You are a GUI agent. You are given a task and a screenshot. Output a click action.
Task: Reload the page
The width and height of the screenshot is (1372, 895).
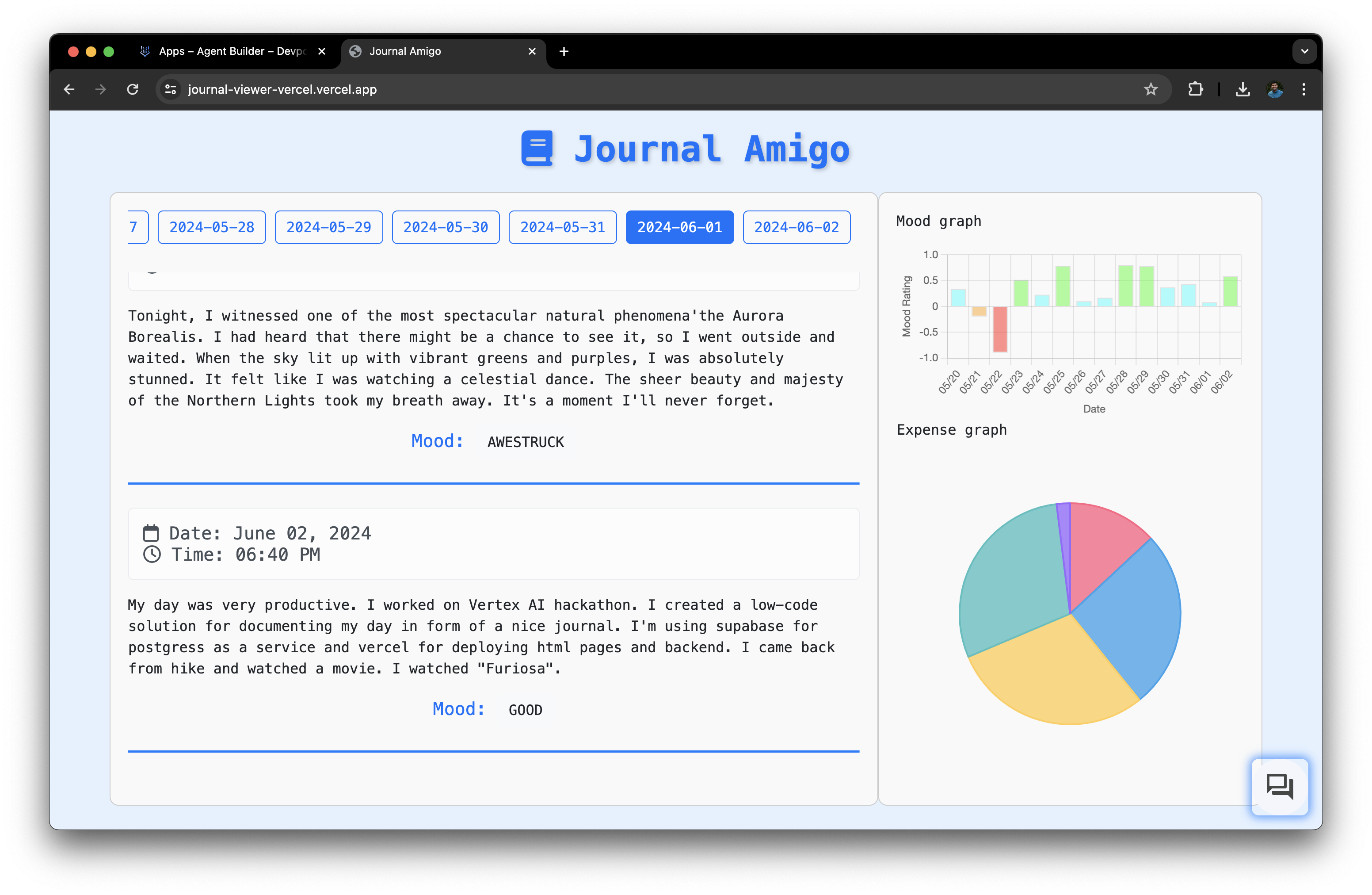pos(133,89)
